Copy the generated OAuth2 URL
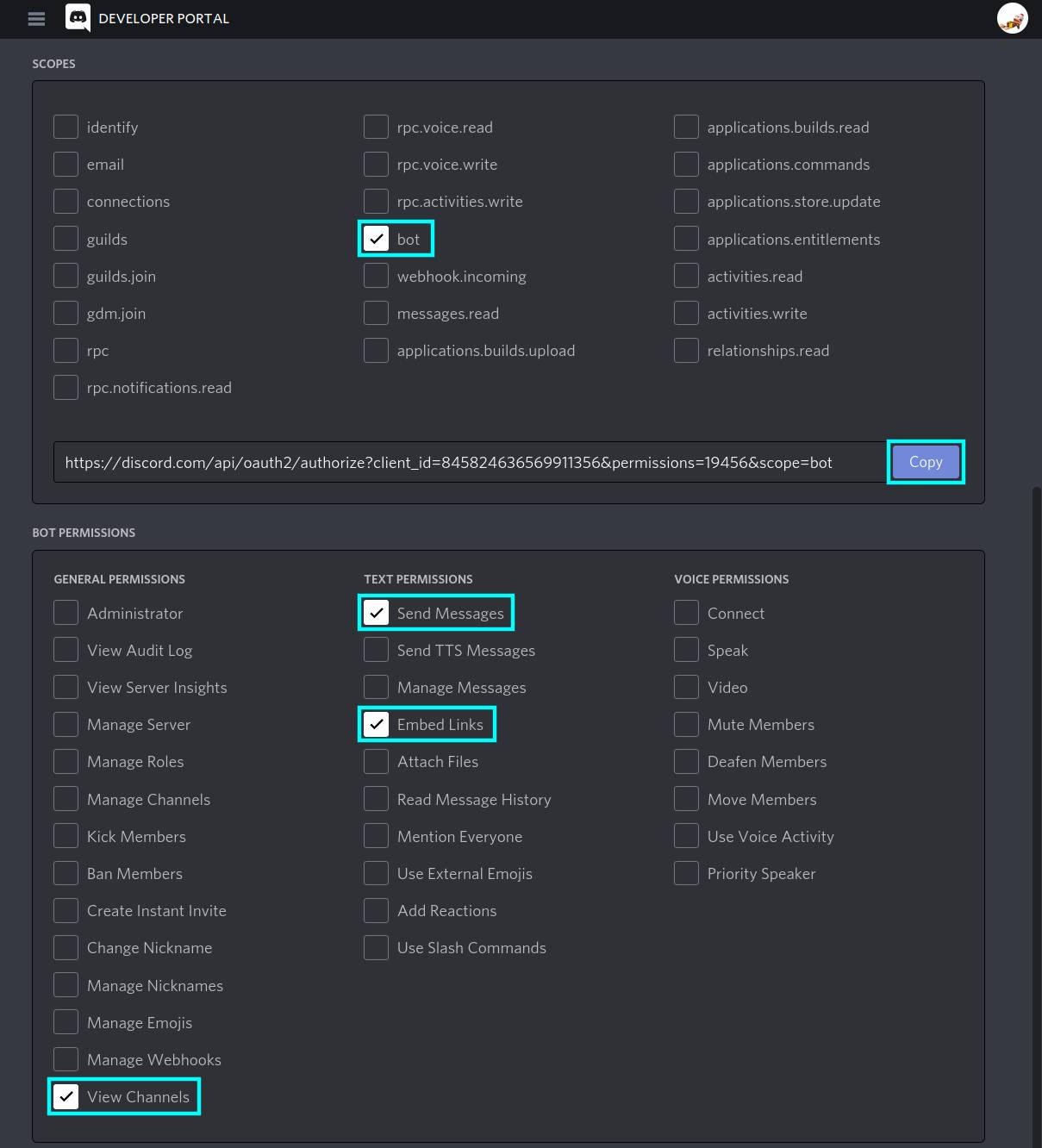Screen dimensions: 1042x1148 [x=926, y=462]
